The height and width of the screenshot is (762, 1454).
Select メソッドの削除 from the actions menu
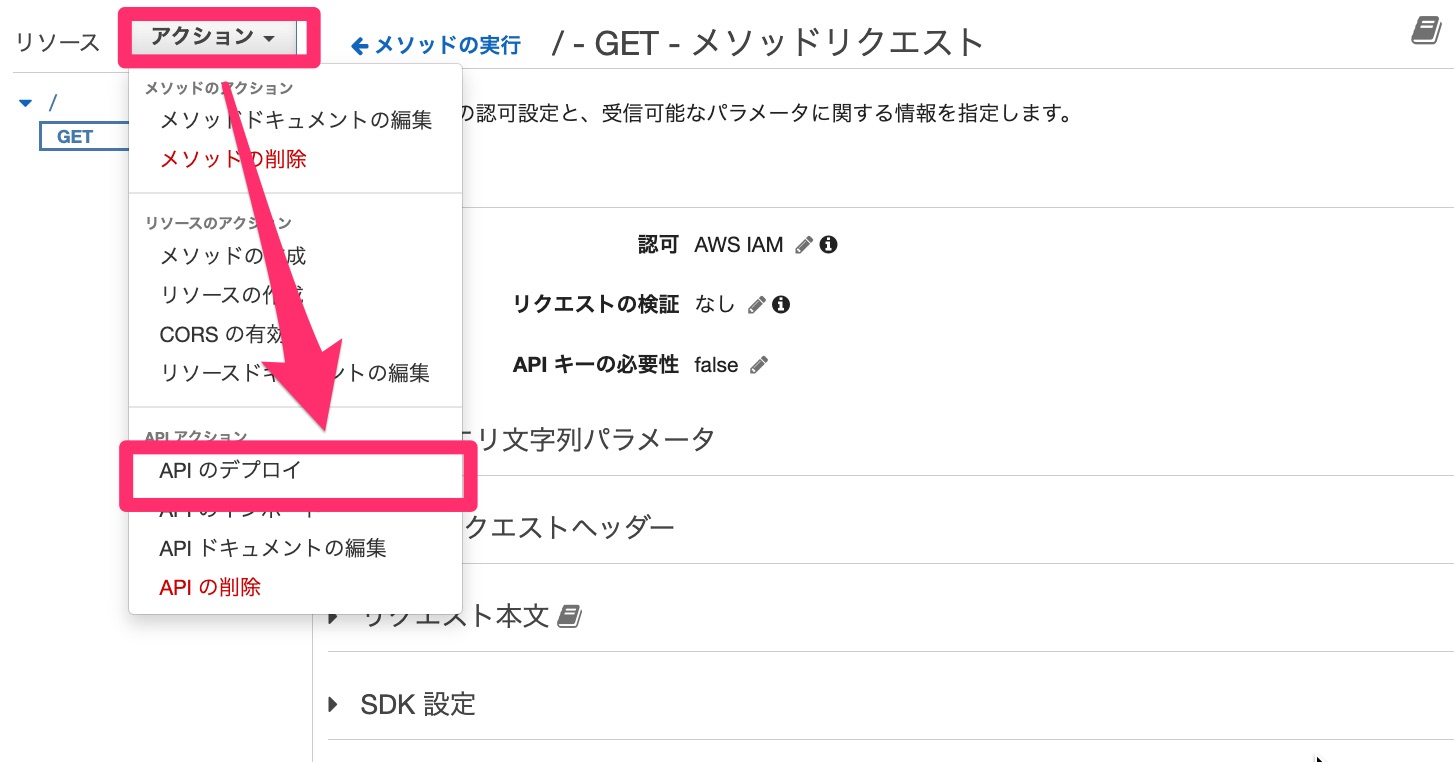231,159
